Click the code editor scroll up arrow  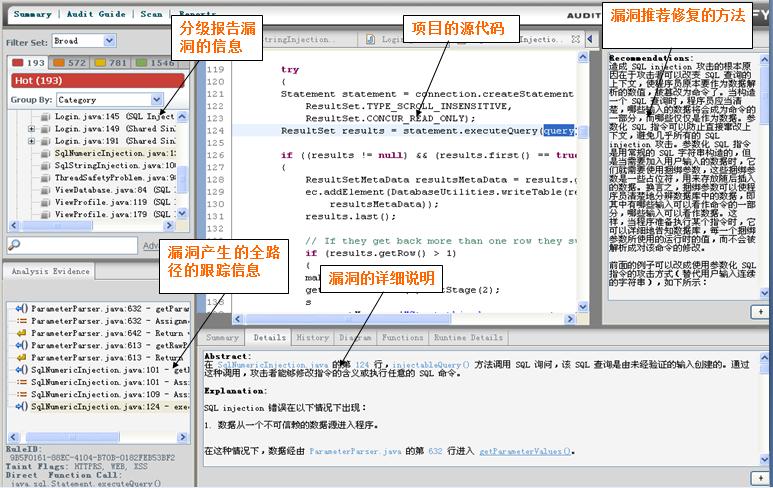[583, 57]
